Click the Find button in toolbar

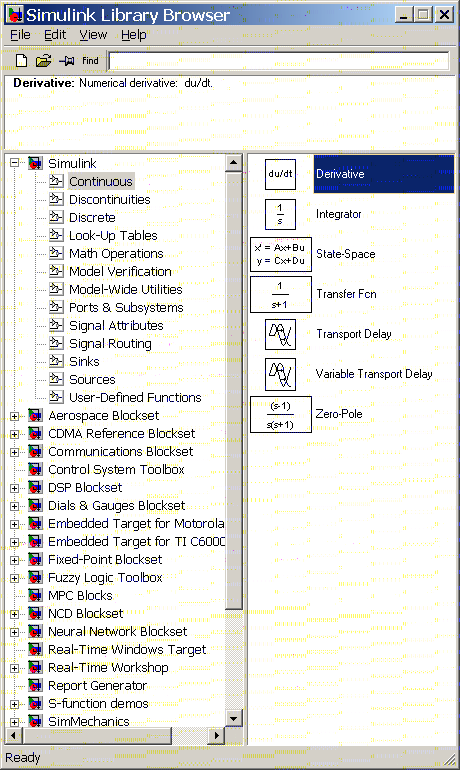(90, 61)
